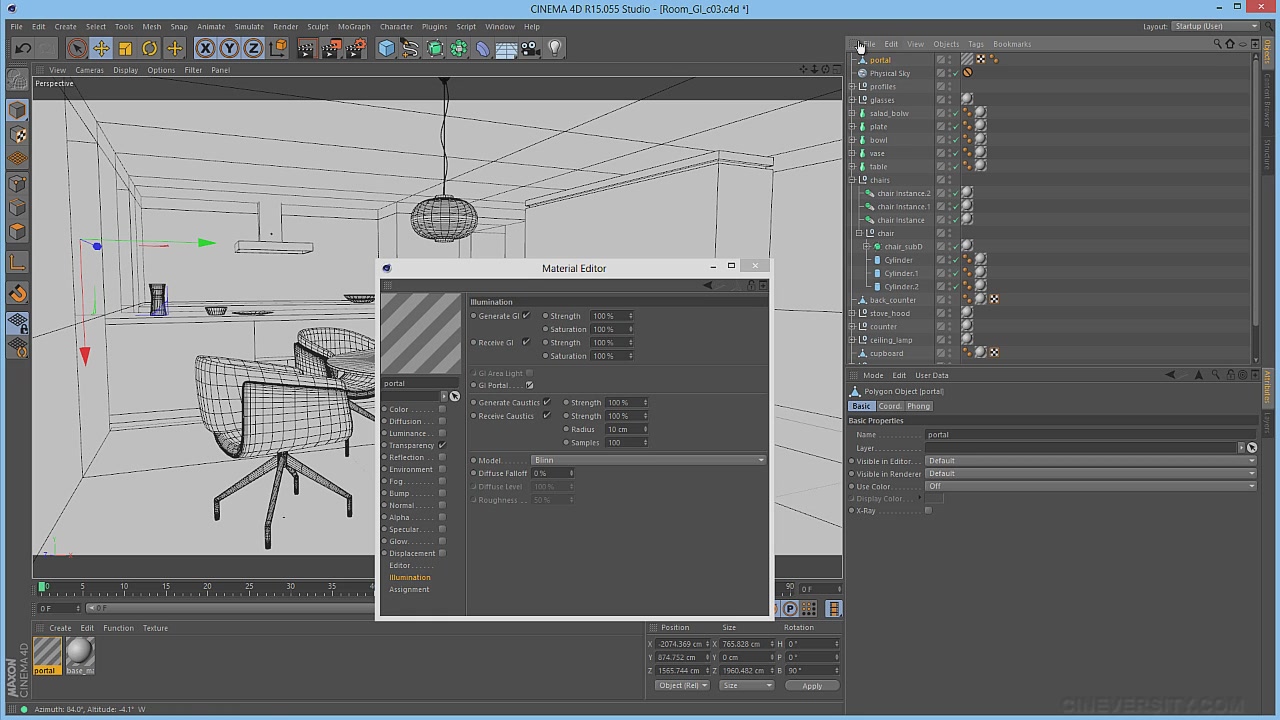Image resolution: width=1280 pixels, height=720 pixels.
Task: Click the mouse pointer icon in Material Editor
Action: click(454, 396)
